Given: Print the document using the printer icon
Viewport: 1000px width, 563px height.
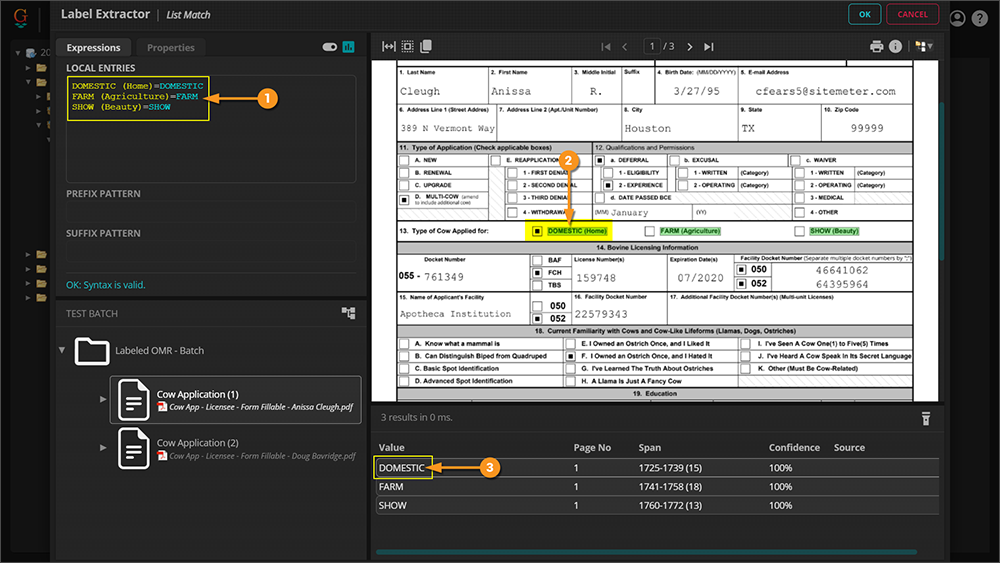Looking at the screenshot, I should tap(877, 47).
